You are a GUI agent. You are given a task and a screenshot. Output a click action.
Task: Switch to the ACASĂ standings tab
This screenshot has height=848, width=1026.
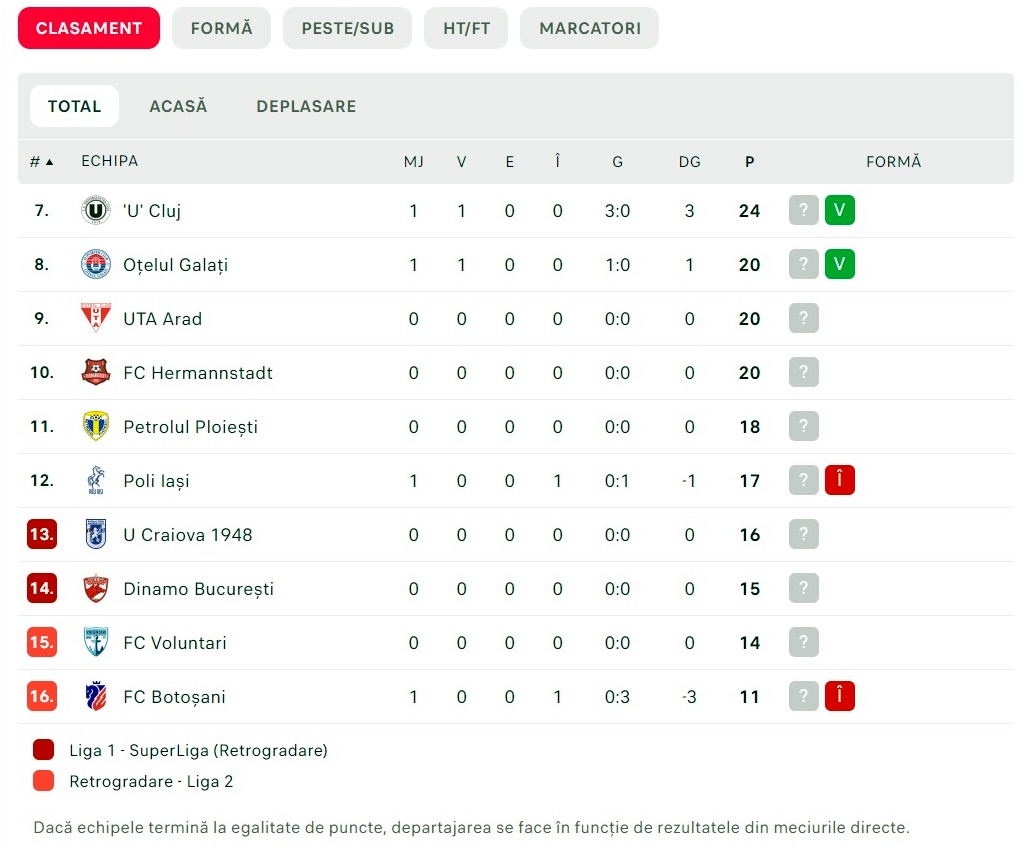178,106
